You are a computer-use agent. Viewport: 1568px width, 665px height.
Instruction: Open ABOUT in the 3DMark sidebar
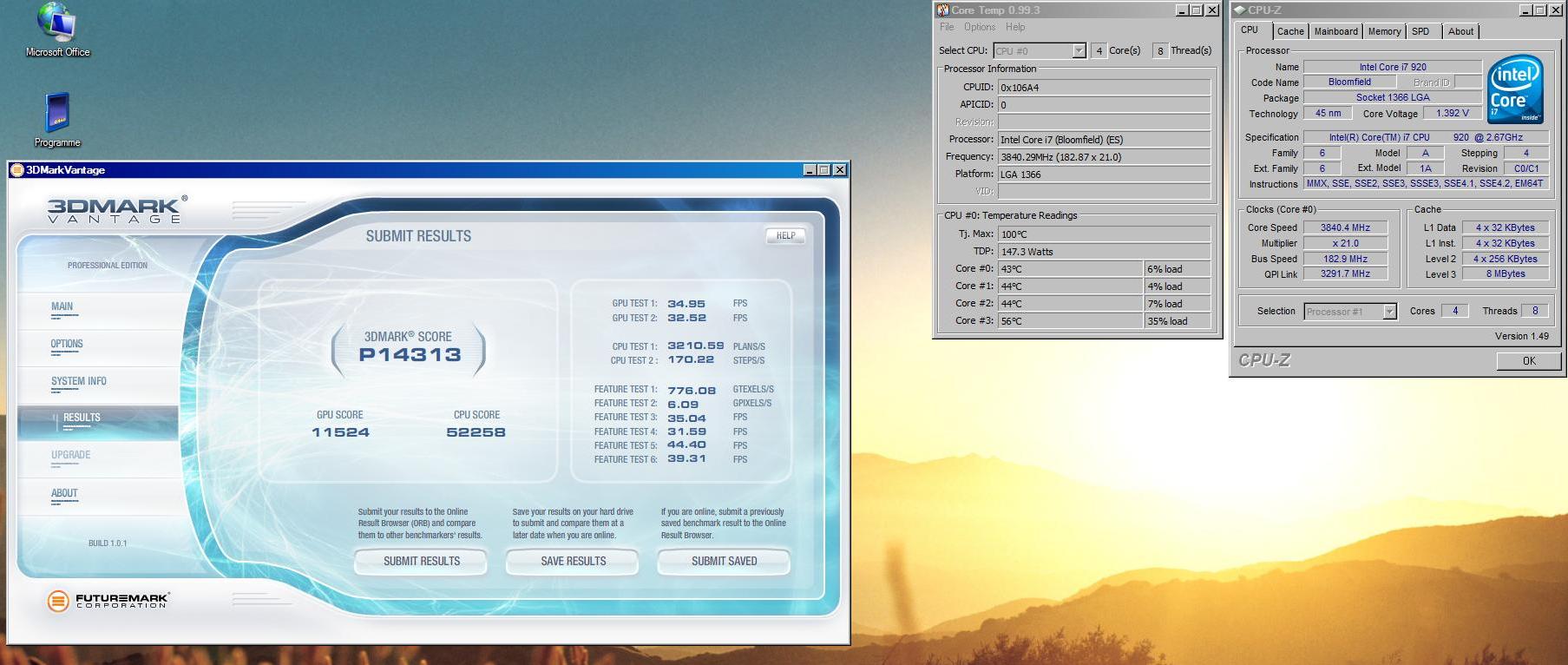(64, 493)
